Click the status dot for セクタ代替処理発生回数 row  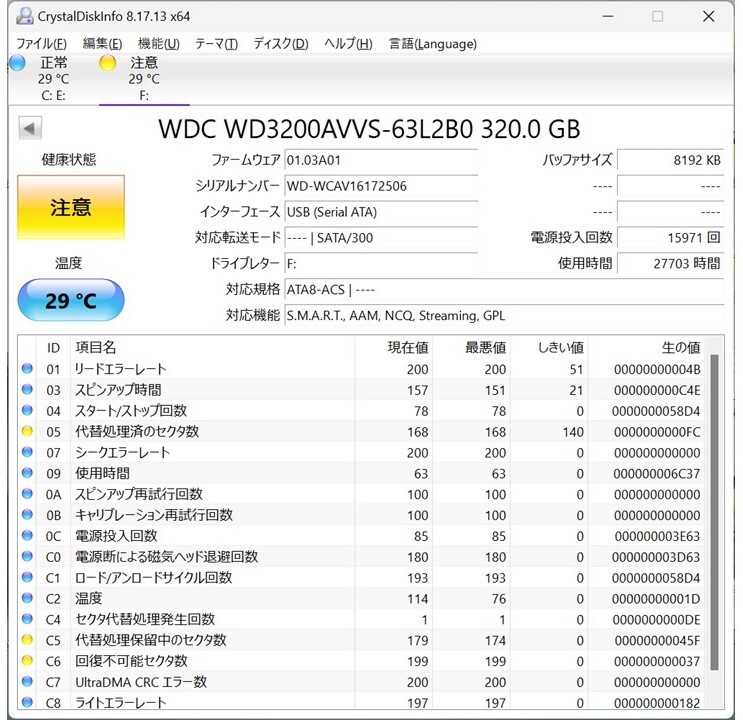27,619
